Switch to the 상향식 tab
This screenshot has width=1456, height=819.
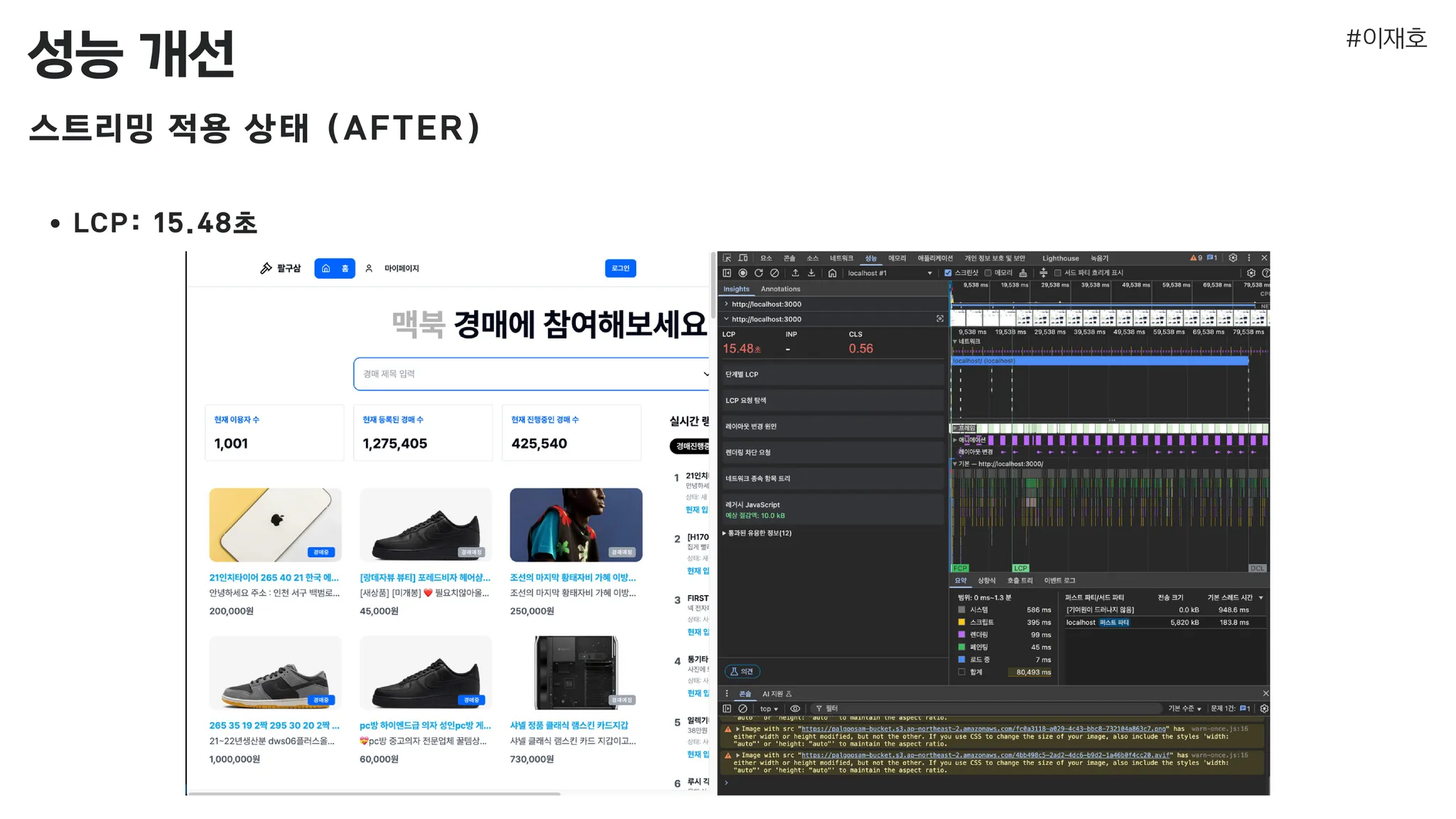pos(986,581)
